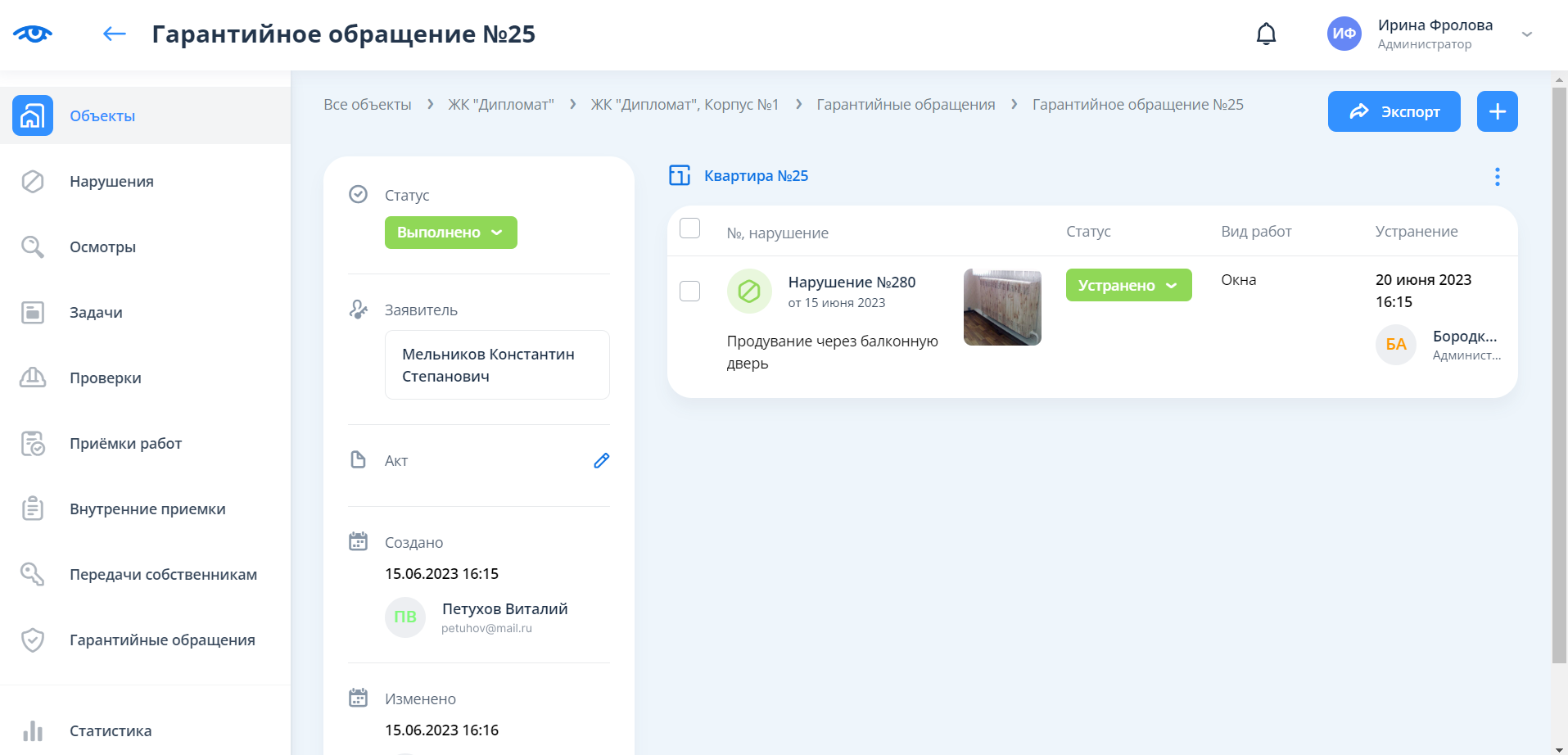The height and width of the screenshot is (755, 1568).
Task: Tick the checkbox for Нарушение №280
Action: (x=690, y=292)
